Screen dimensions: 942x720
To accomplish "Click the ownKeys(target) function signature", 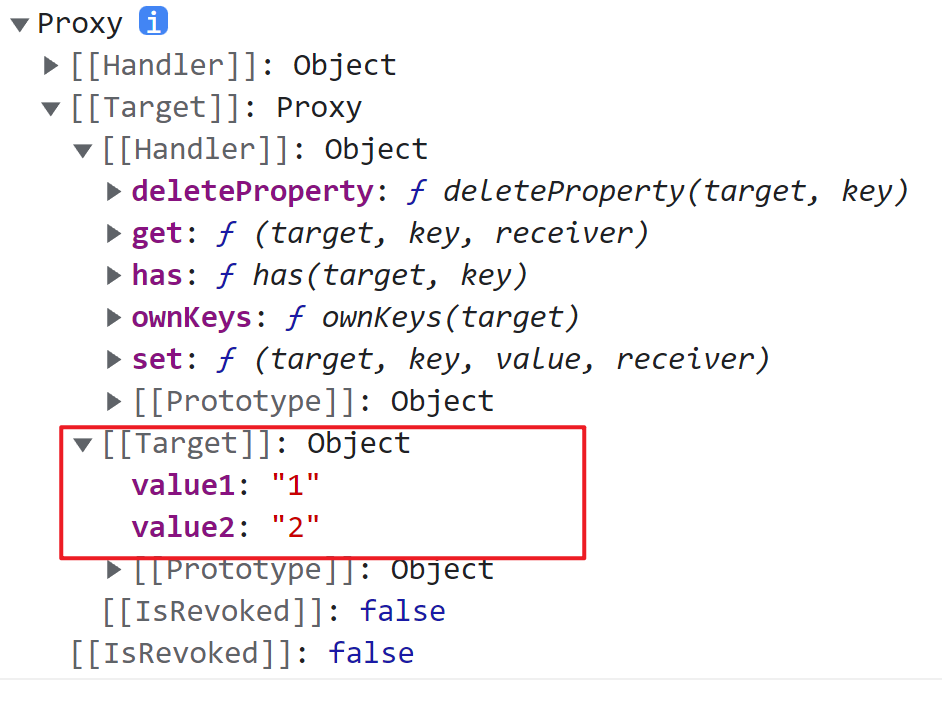I will coord(450,318).
